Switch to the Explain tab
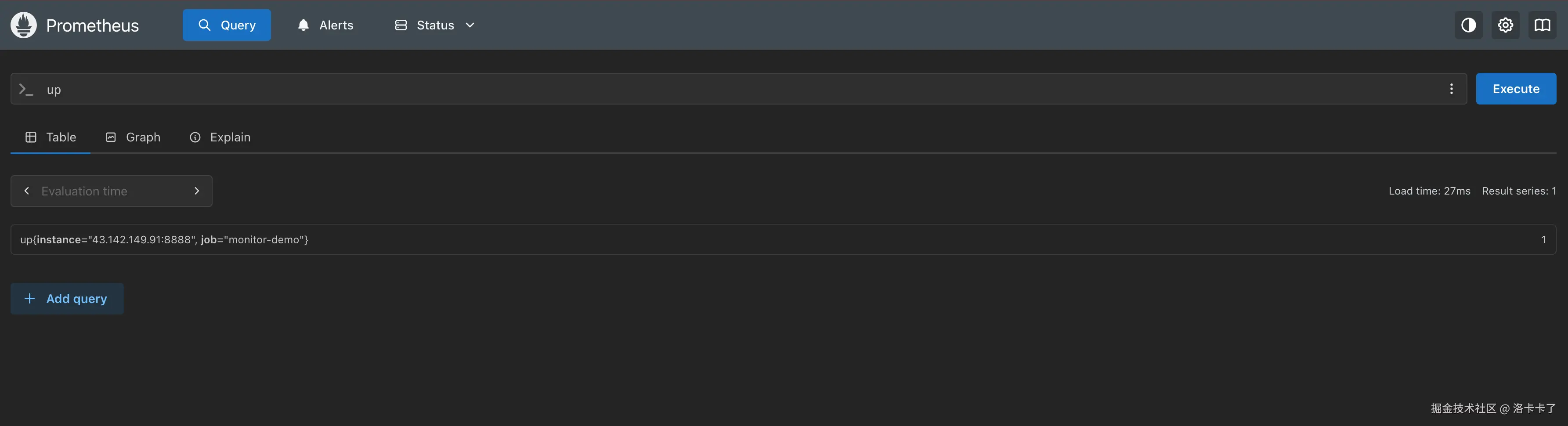Viewport: 1568px width, 426px height. point(220,137)
